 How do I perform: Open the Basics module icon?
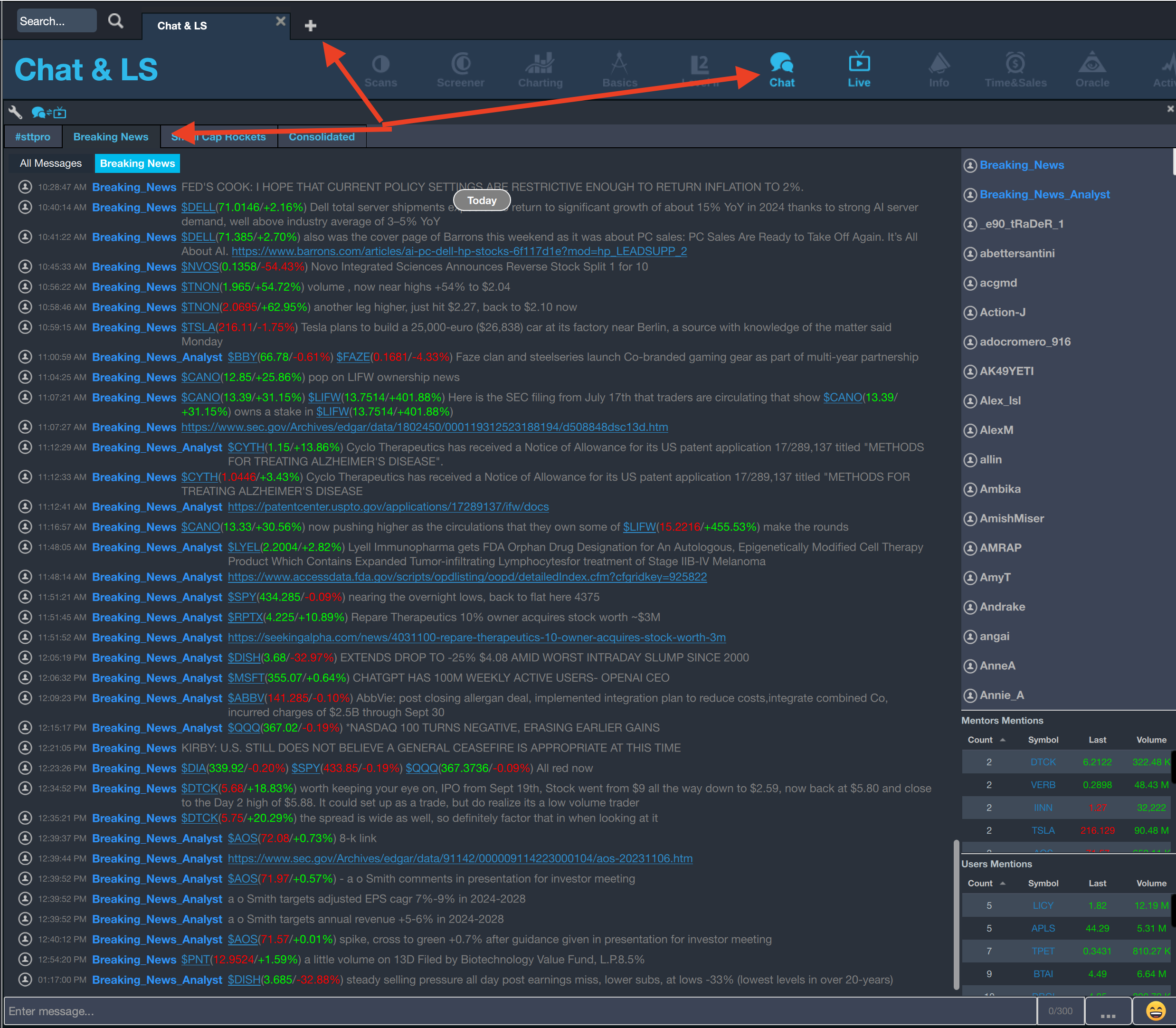(x=619, y=70)
